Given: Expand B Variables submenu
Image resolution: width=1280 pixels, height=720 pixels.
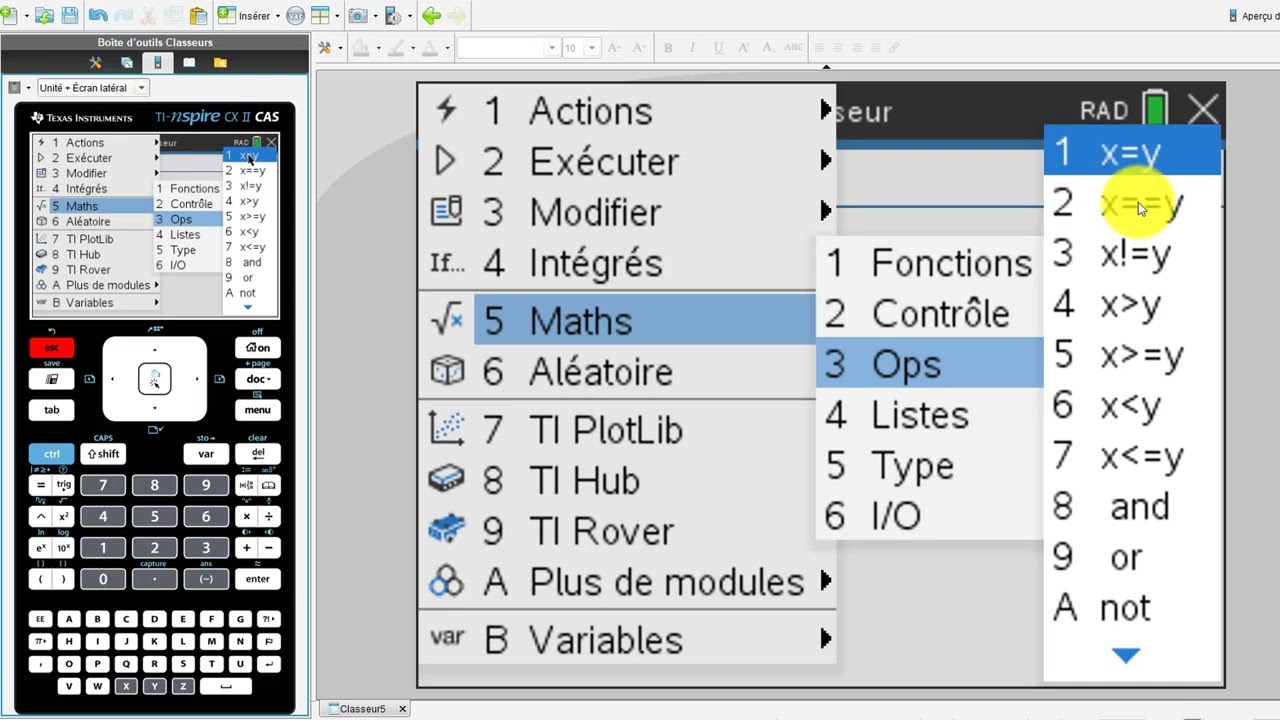Looking at the screenshot, I should tap(626, 640).
